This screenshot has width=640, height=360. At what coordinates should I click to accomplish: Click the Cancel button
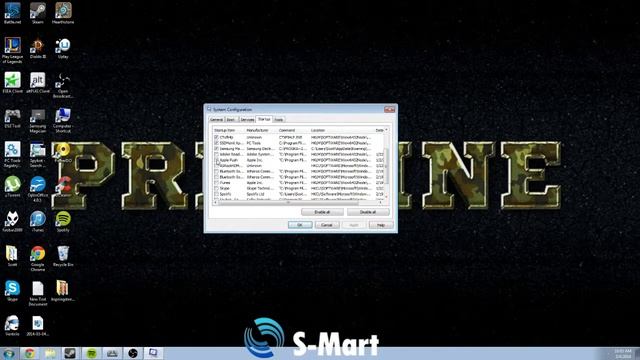pyautogui.click(x=327, y=225)
